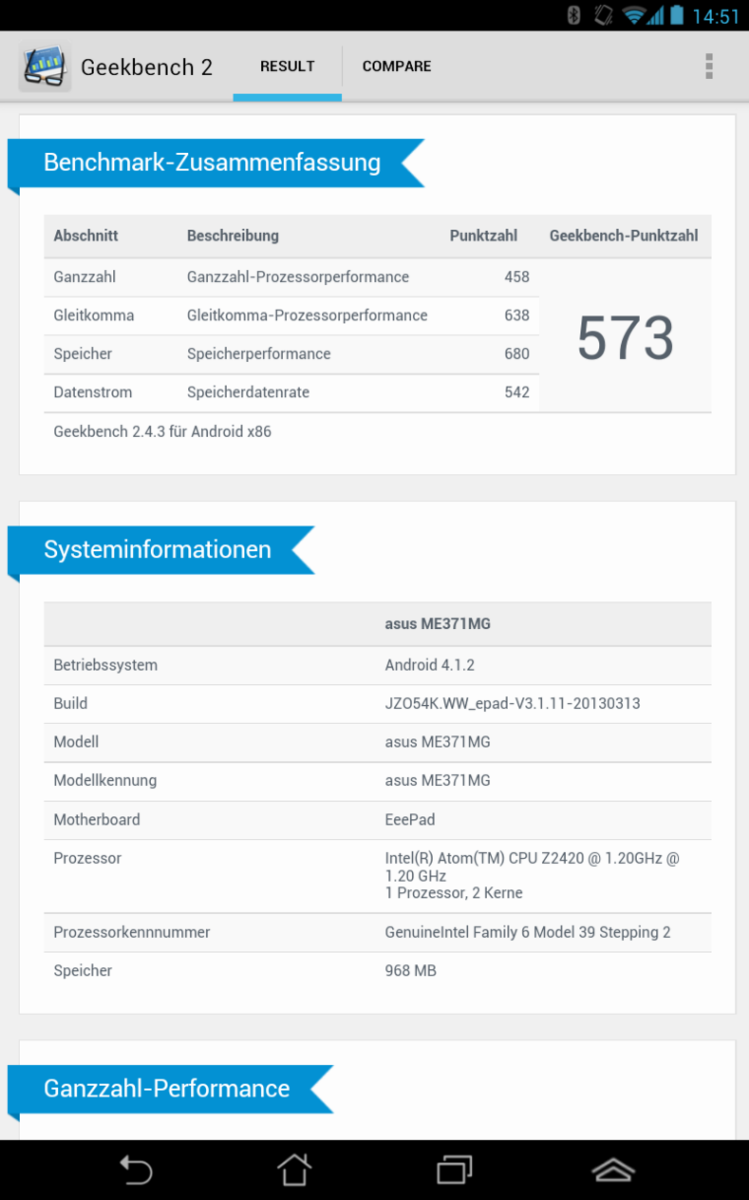
Task: Tap the Benchmark-Zusammenfassung section header
Action: coord(212,163)
